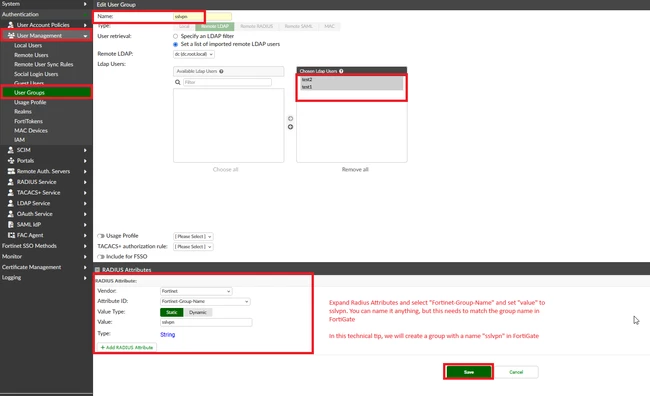Expand the Certificate Management arrow
Screen dimensions: 650x396
point(85,267)
